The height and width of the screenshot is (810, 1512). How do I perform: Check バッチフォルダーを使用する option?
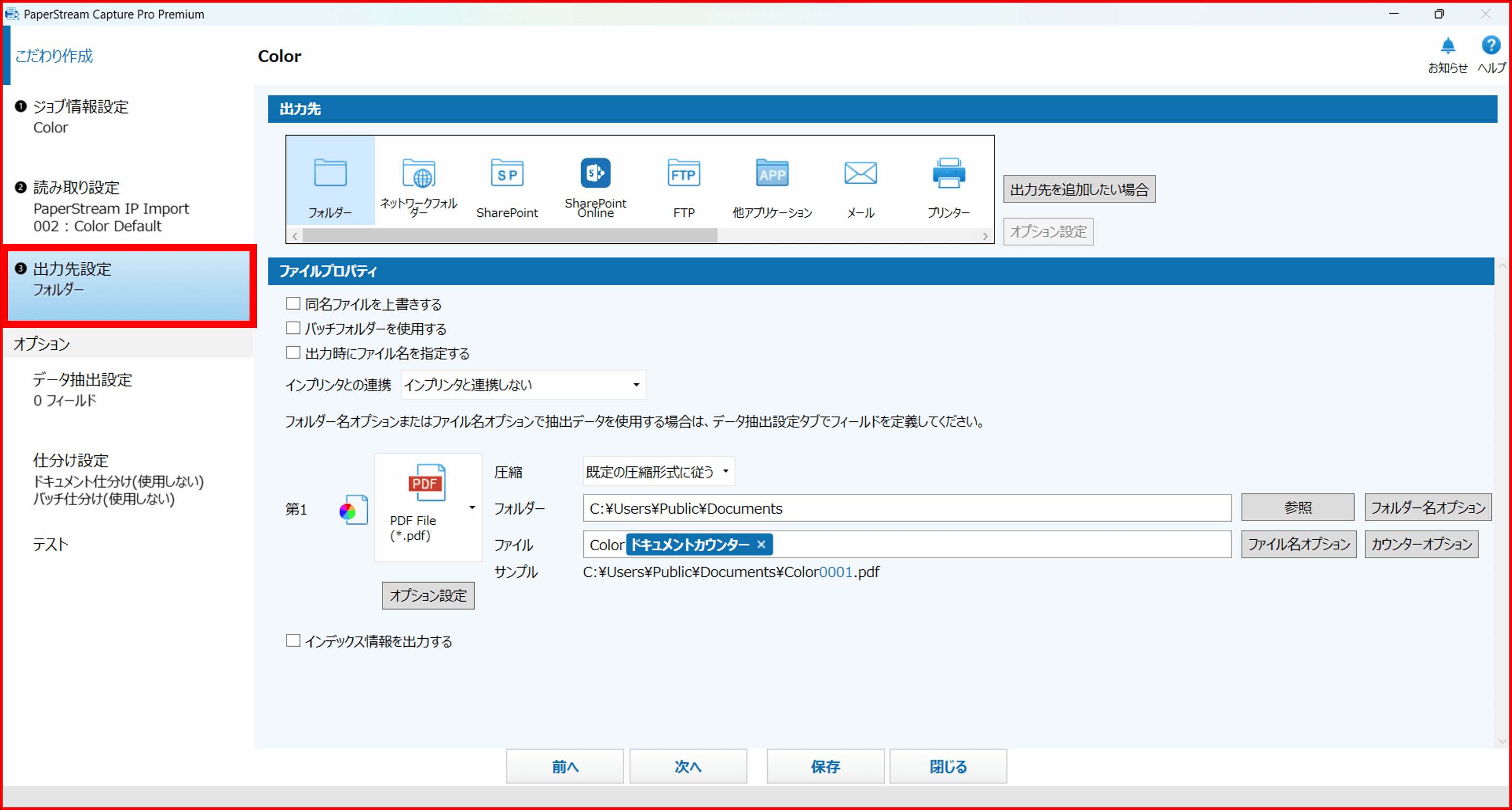(293, 328)
